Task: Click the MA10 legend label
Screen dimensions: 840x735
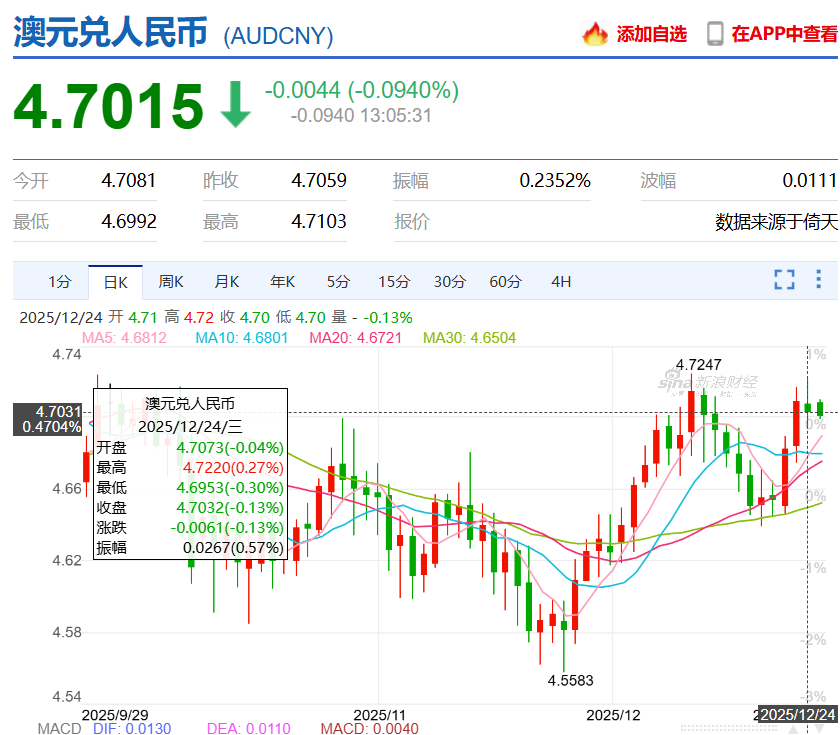Action: tap(241, 338)
